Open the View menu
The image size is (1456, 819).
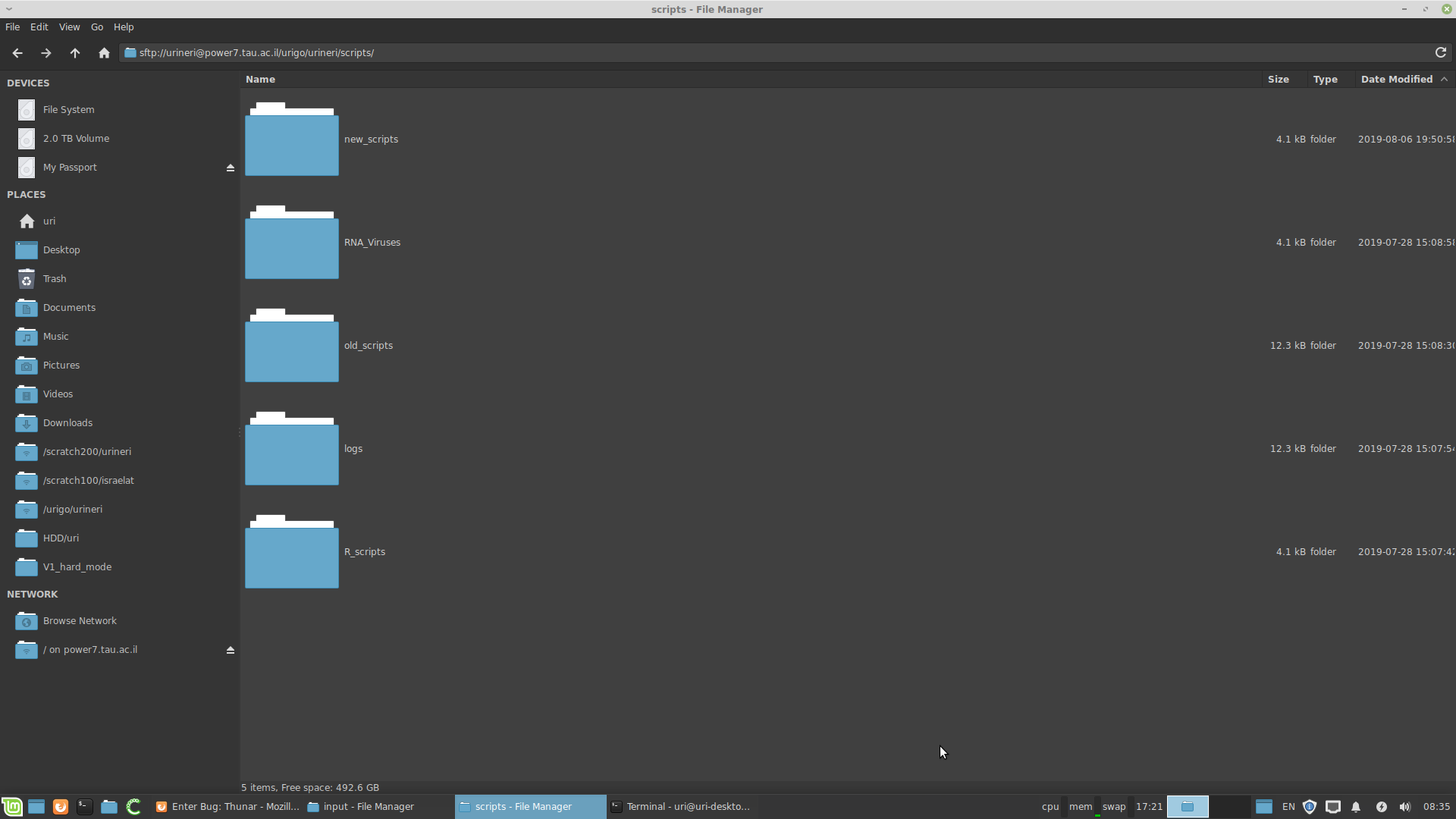pyautogui.click(x=69, y=27)
